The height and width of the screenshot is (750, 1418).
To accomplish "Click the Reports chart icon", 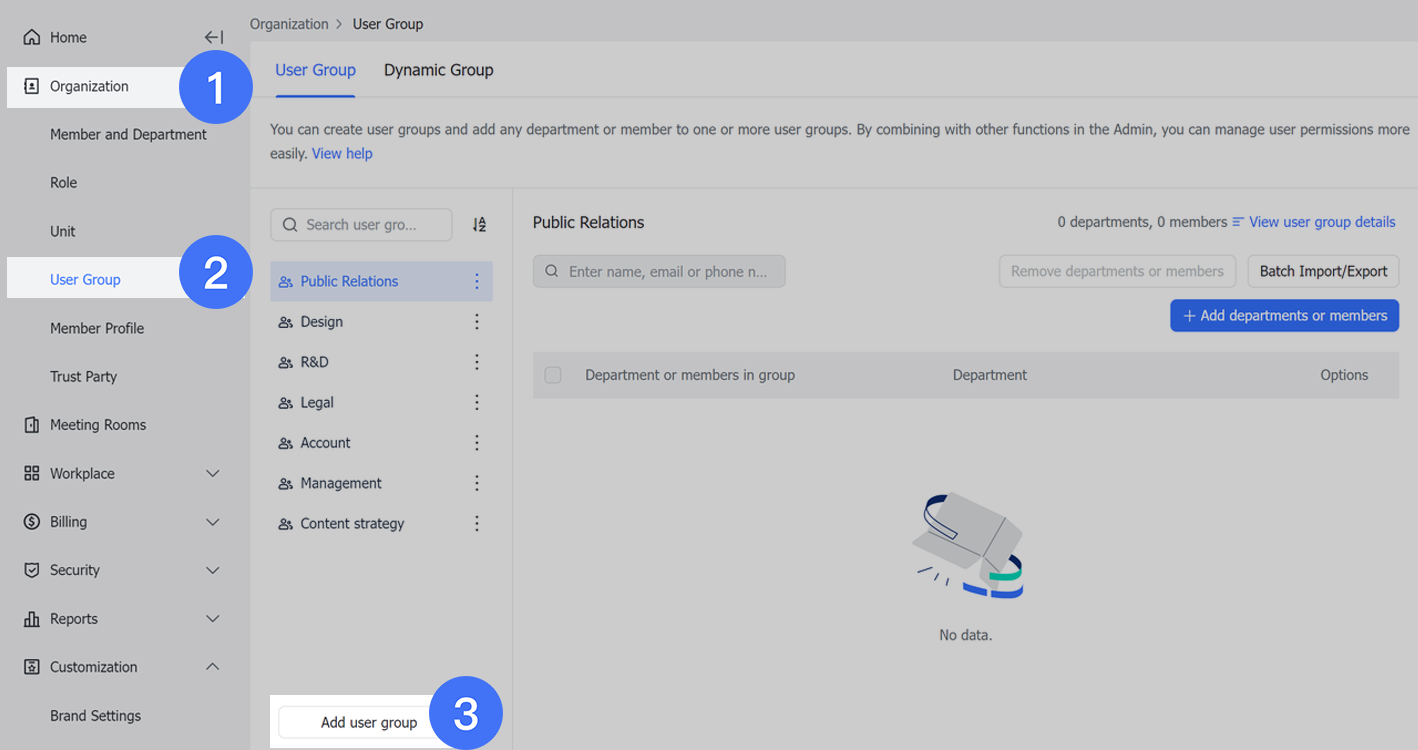I will 30,618.
